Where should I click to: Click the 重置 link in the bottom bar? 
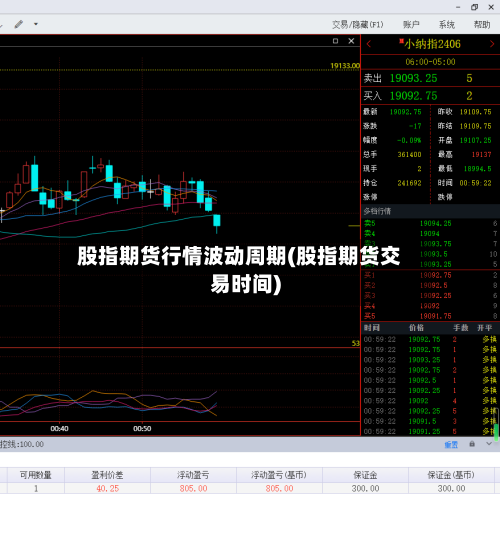coord(451,445)
